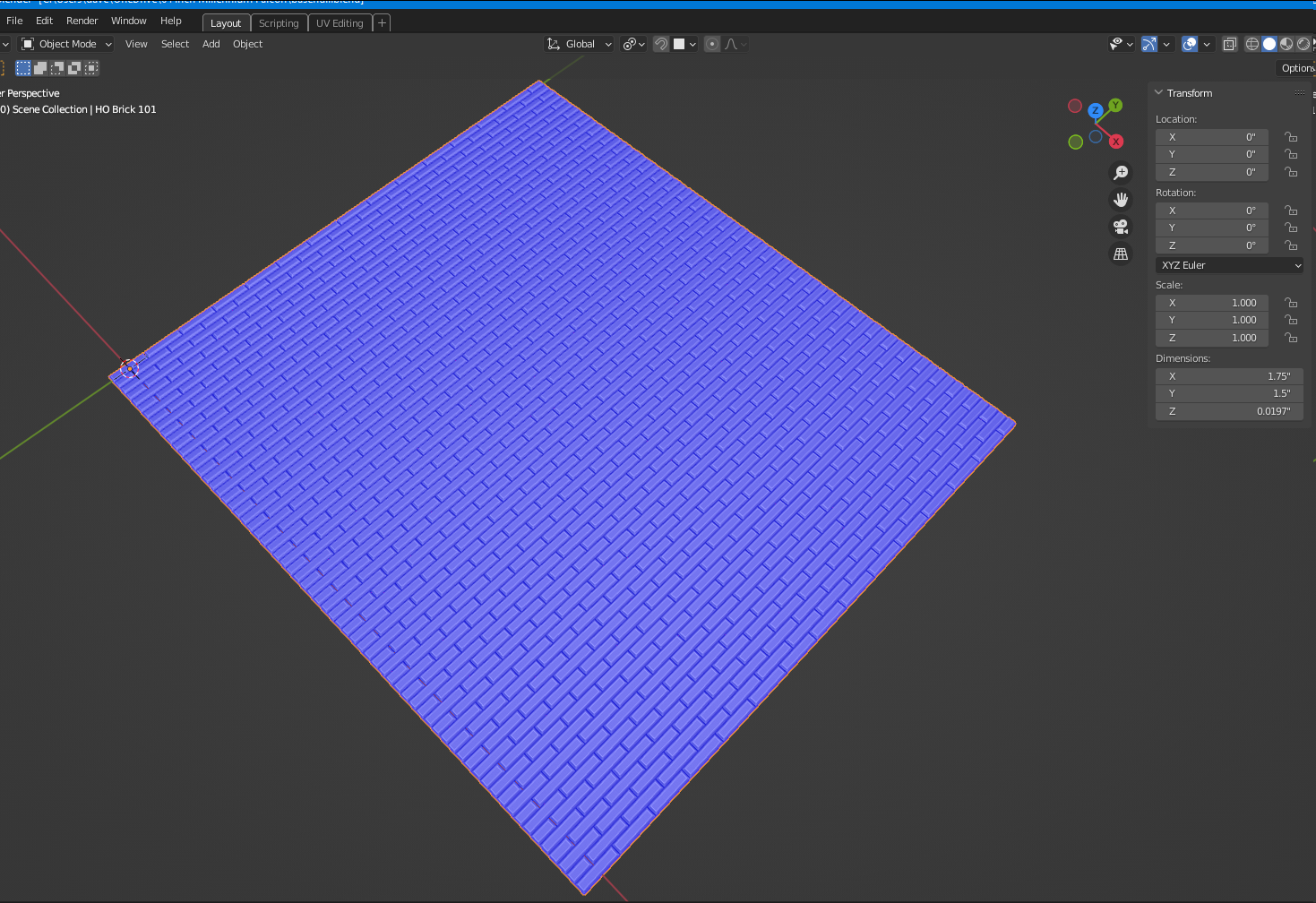Choose the 'Extend selection' mode icon
This screenshot has width=1316, height=903.
[x=40, y=68]
